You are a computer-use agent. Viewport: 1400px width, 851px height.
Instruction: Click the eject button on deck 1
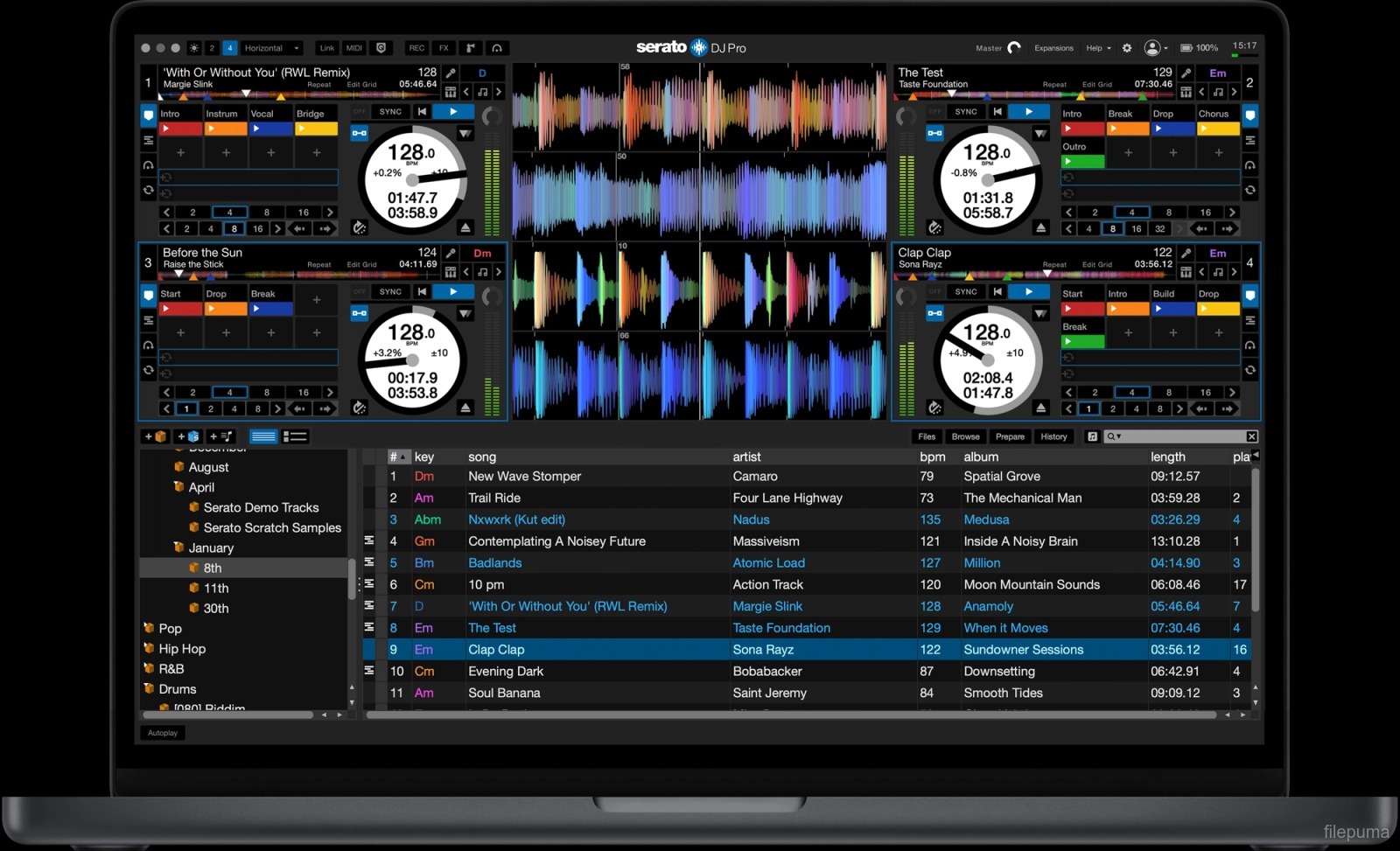[x=465, y=227]
